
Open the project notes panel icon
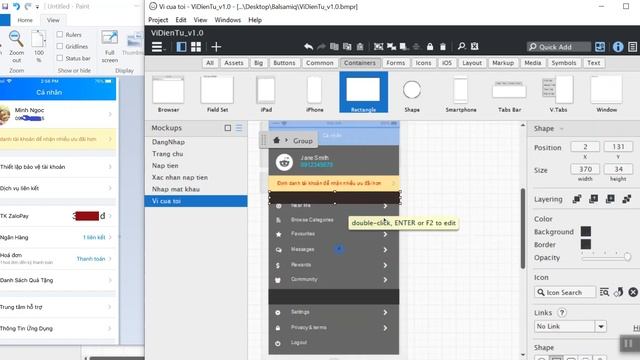pos(632,47)
